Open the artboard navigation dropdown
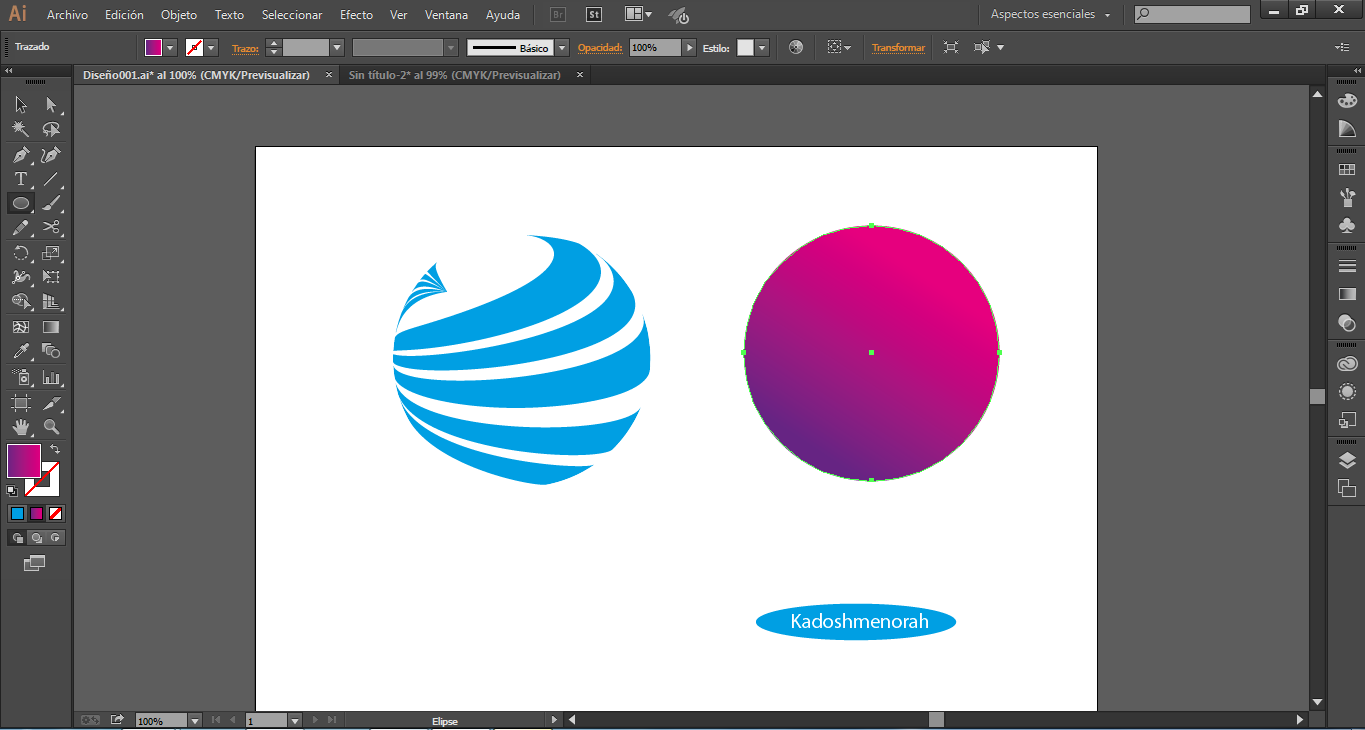Viewport: 1365px width, 730px height. 295,720
